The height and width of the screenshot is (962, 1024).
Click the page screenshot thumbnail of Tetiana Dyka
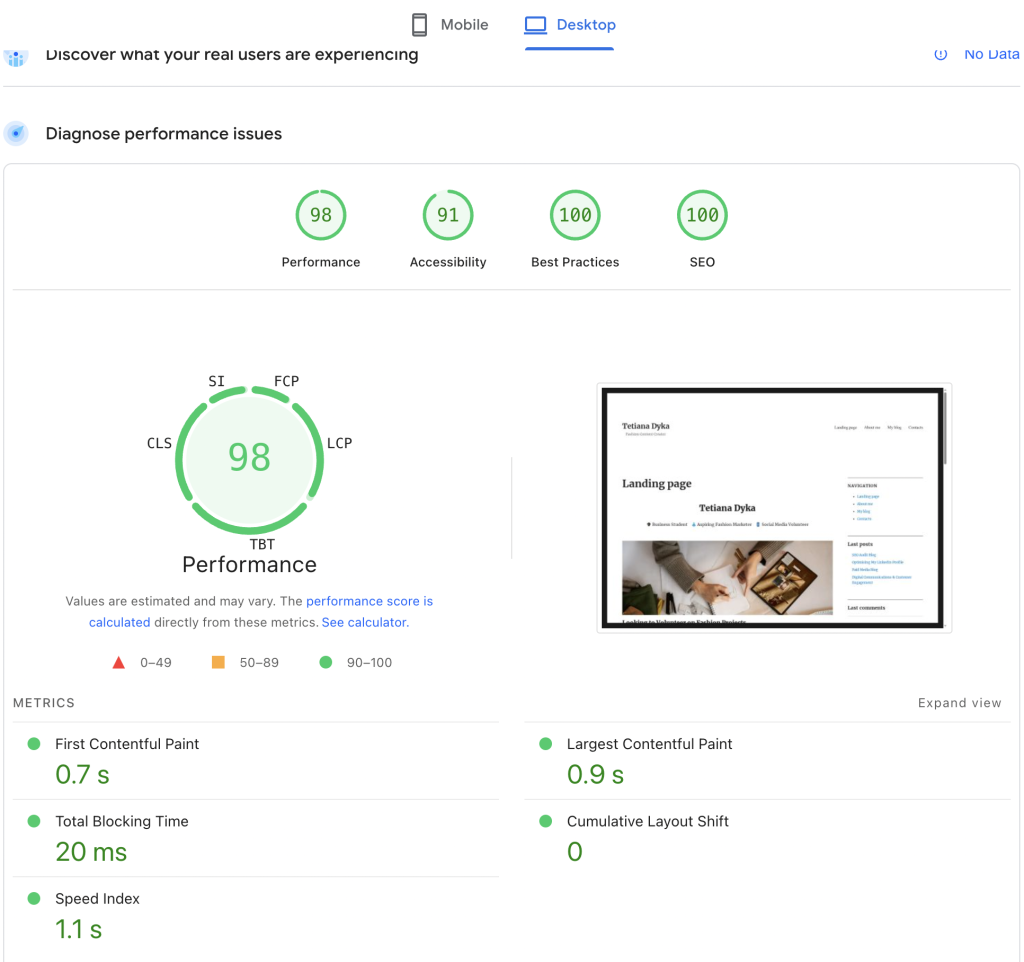point(774,508)
